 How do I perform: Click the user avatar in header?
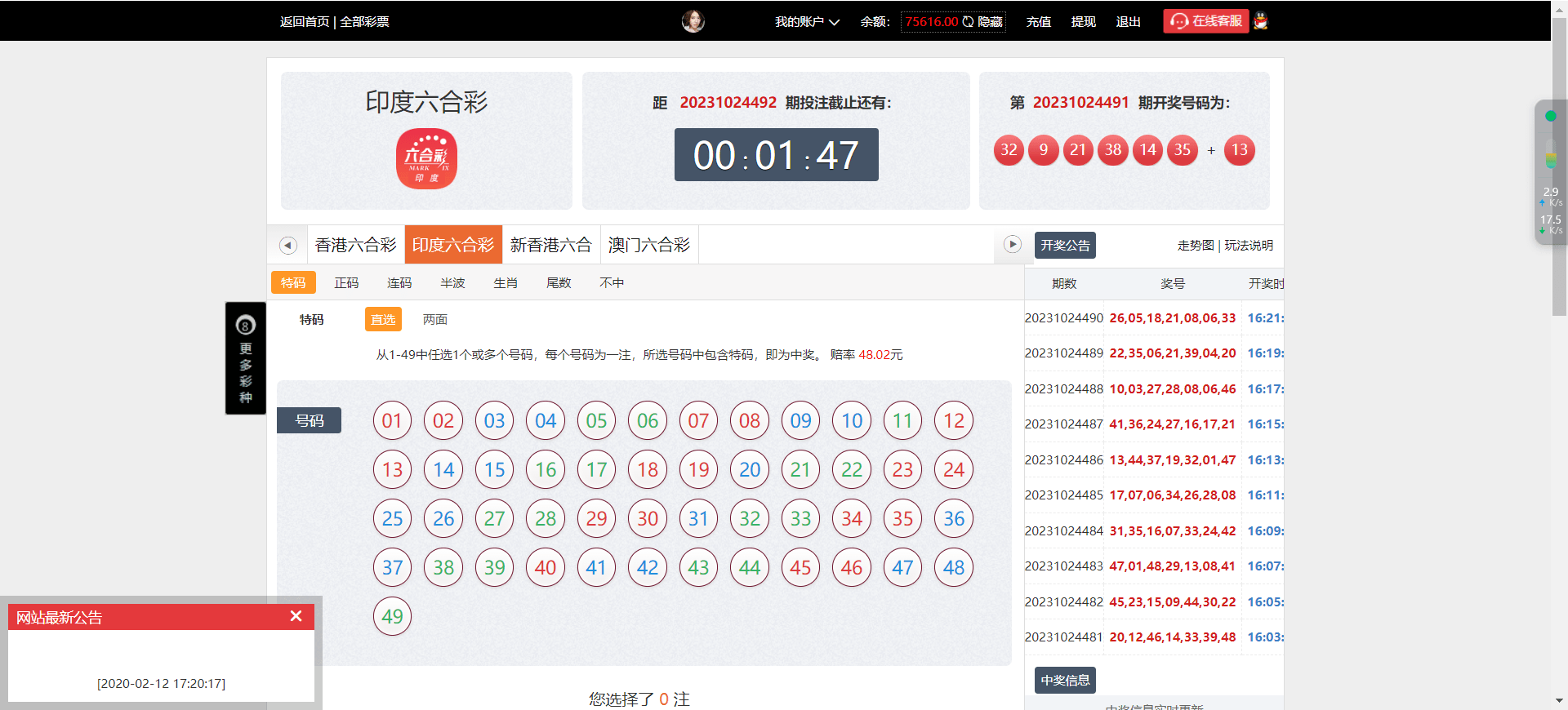[693, 21]
